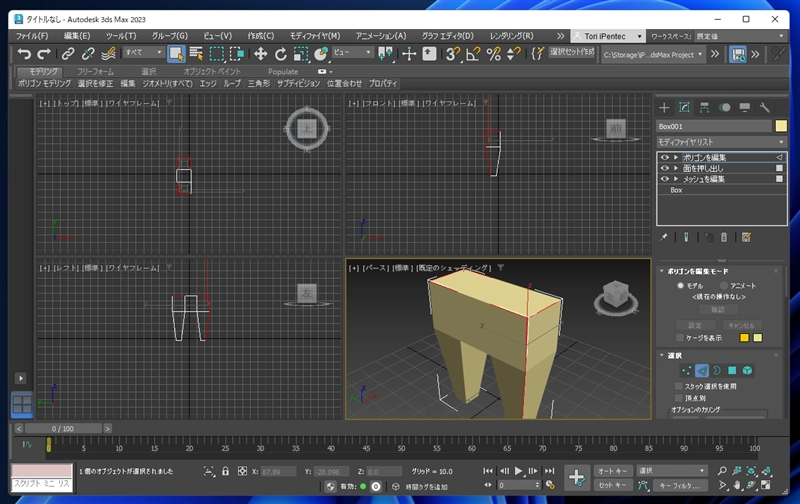Viewport: 800px width, 504px height.
Task: Toggle visibility of ポリゴンを編集 modifier
Action: (664, 157)
